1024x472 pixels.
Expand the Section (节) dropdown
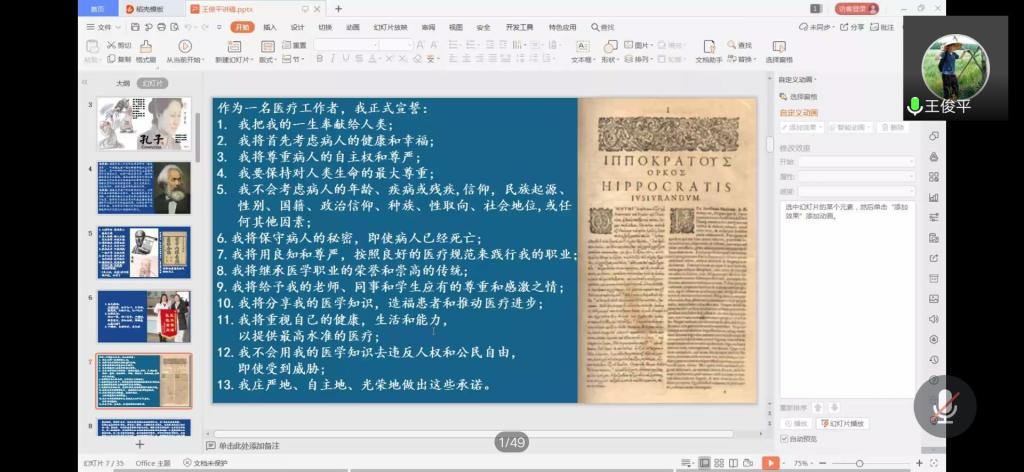pyautogui.click(x=294, y=59)
